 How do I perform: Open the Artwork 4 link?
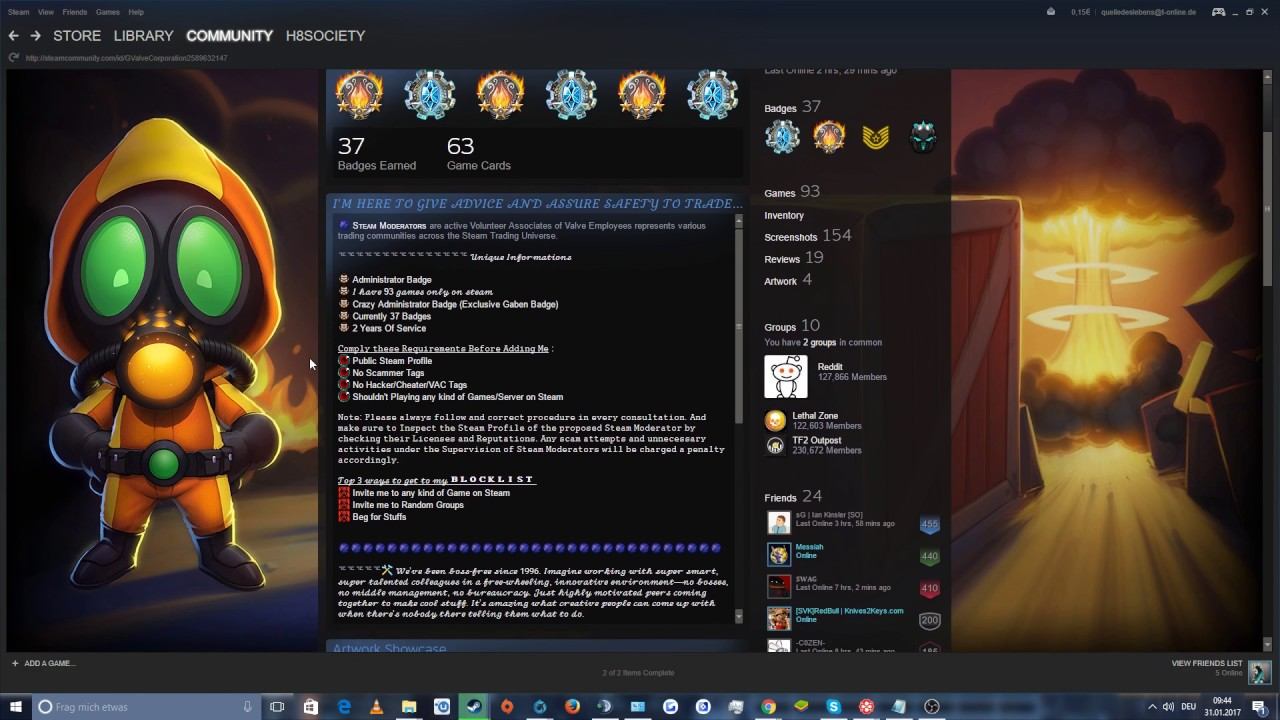[788, 280]
